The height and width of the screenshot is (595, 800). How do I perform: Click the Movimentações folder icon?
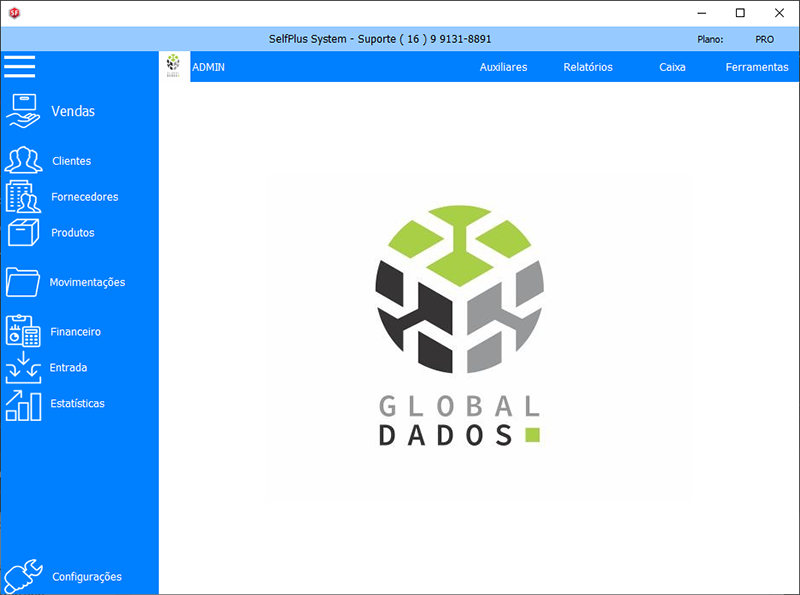[x=23, y=282]
